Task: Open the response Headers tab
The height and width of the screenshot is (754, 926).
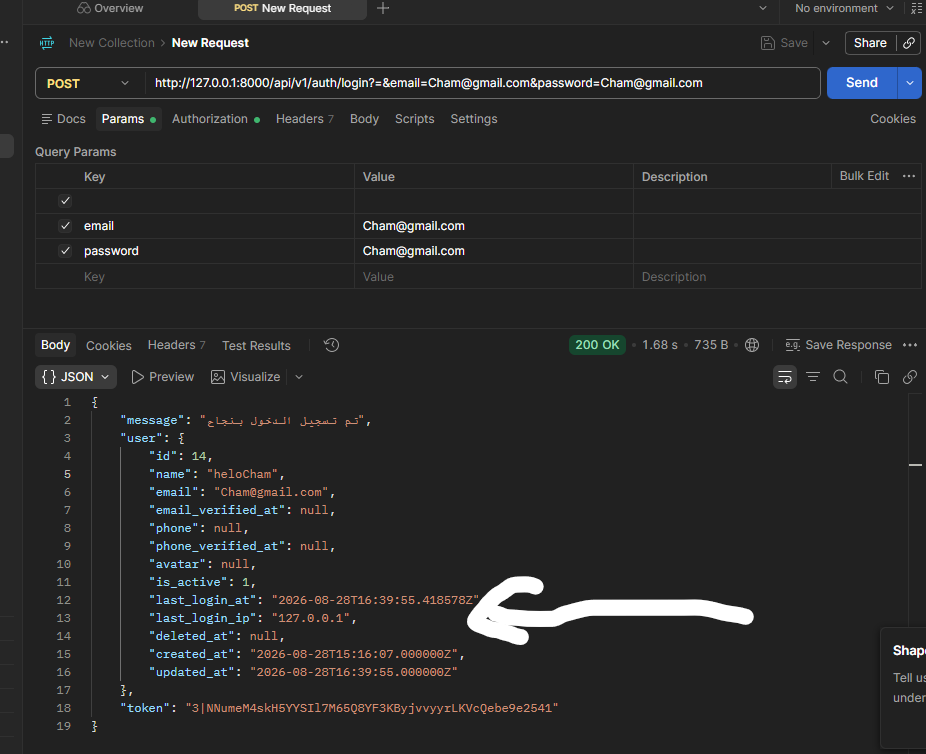Action: [176, 345]
